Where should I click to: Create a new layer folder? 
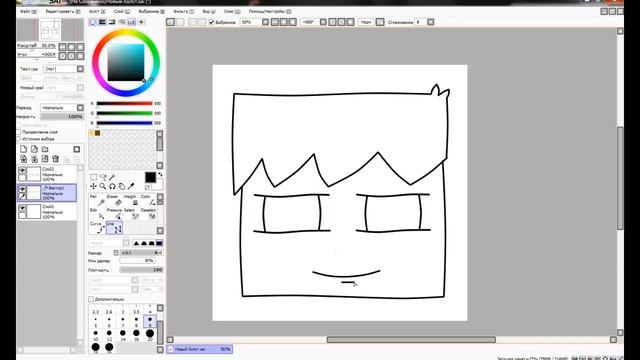click(45, 149)
